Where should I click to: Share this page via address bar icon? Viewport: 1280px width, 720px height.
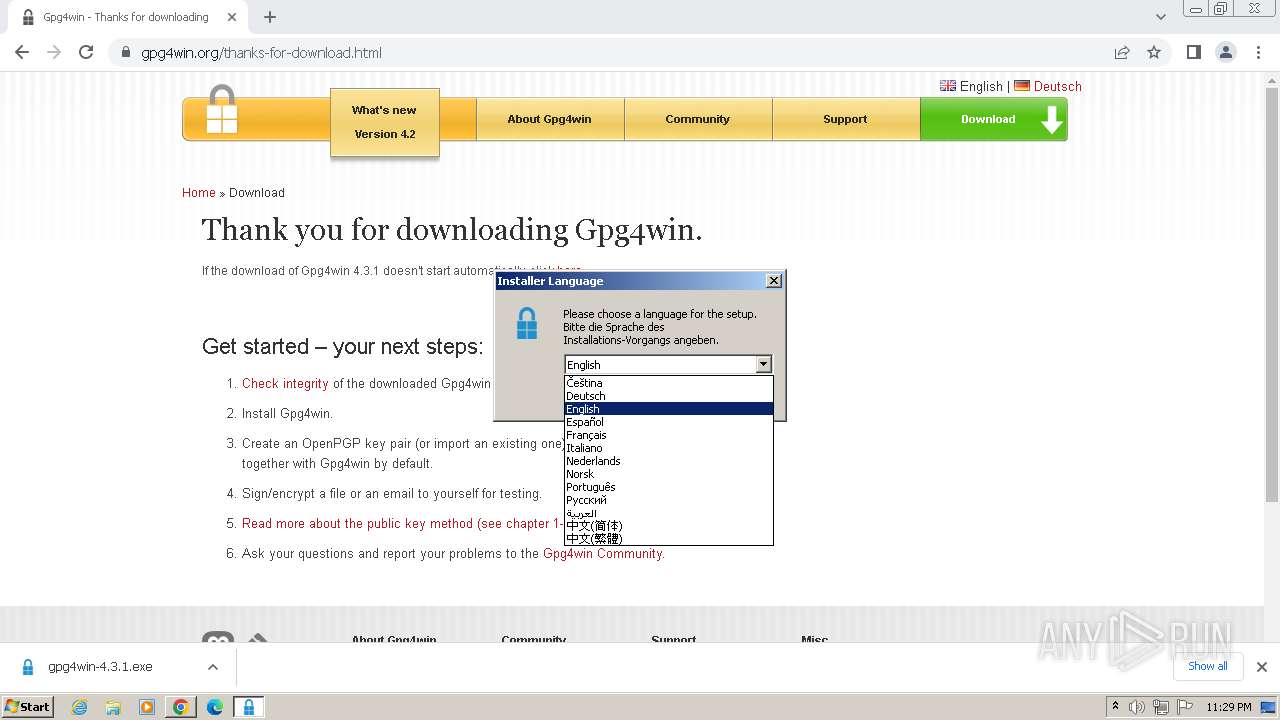click(1122, 52)
